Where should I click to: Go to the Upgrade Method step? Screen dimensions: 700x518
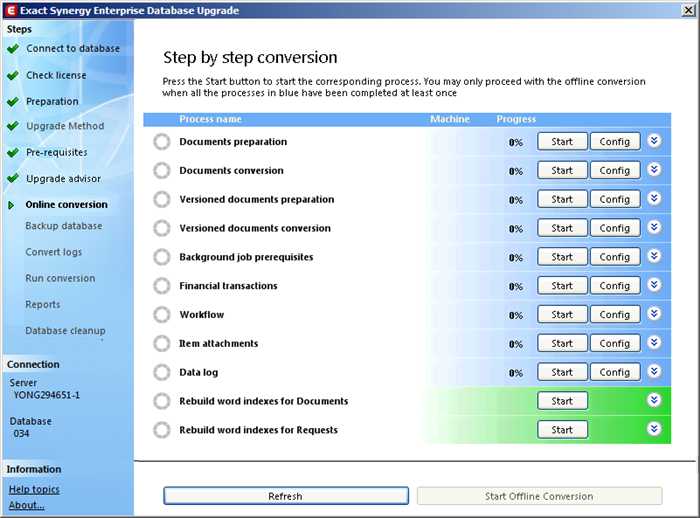point(65,126)
